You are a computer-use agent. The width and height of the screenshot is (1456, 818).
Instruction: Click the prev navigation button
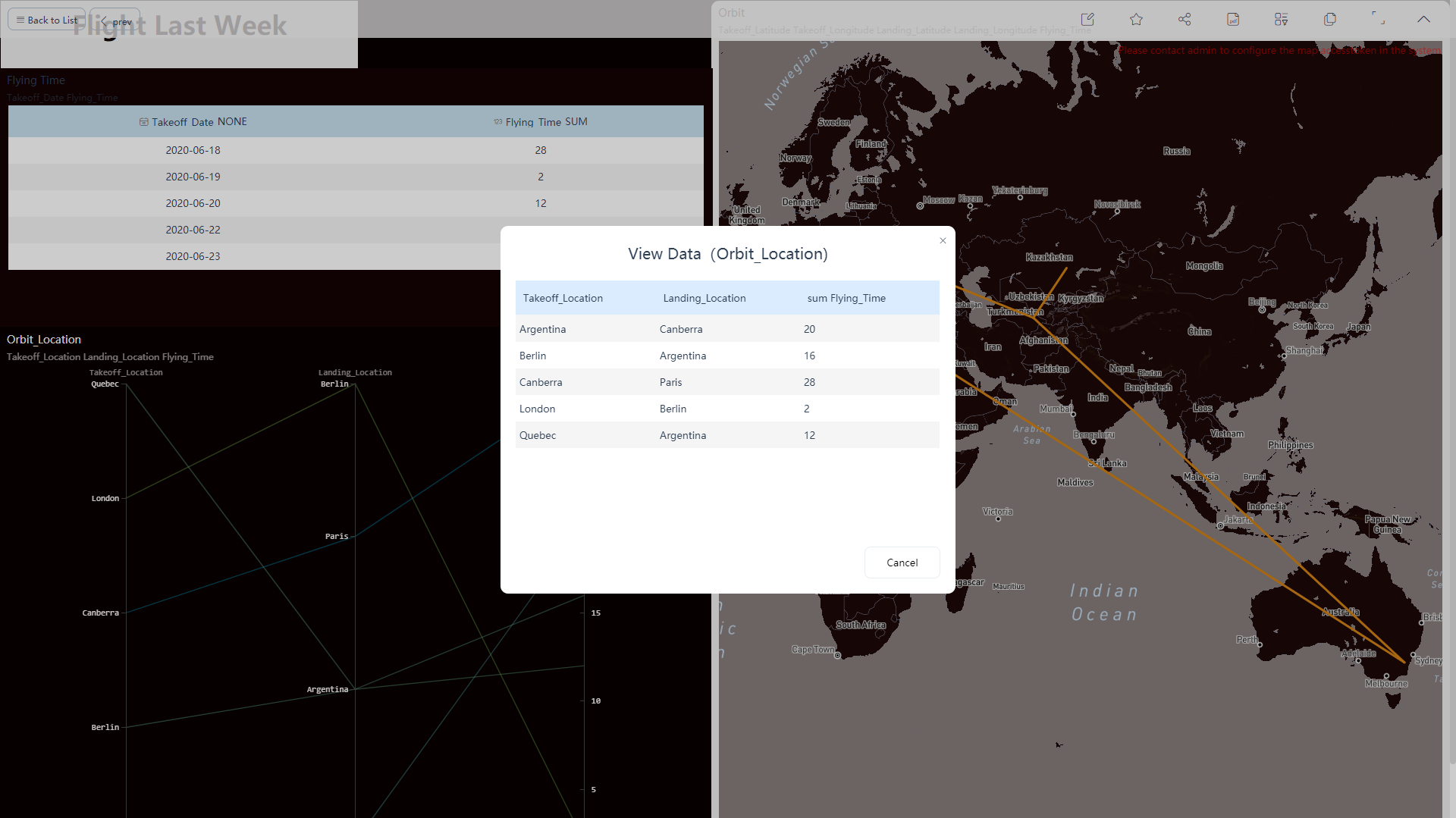pyautogui.click(x=115, y=21)
